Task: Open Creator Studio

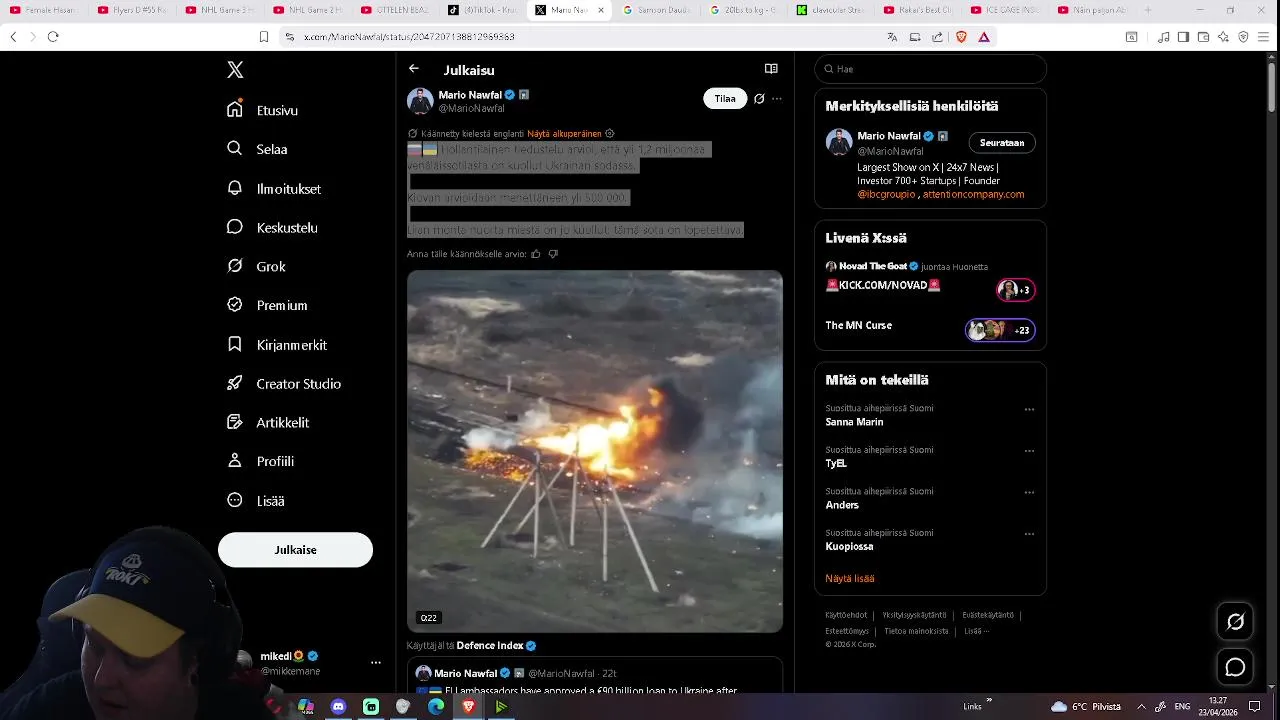Action: [x=284, y=383]
